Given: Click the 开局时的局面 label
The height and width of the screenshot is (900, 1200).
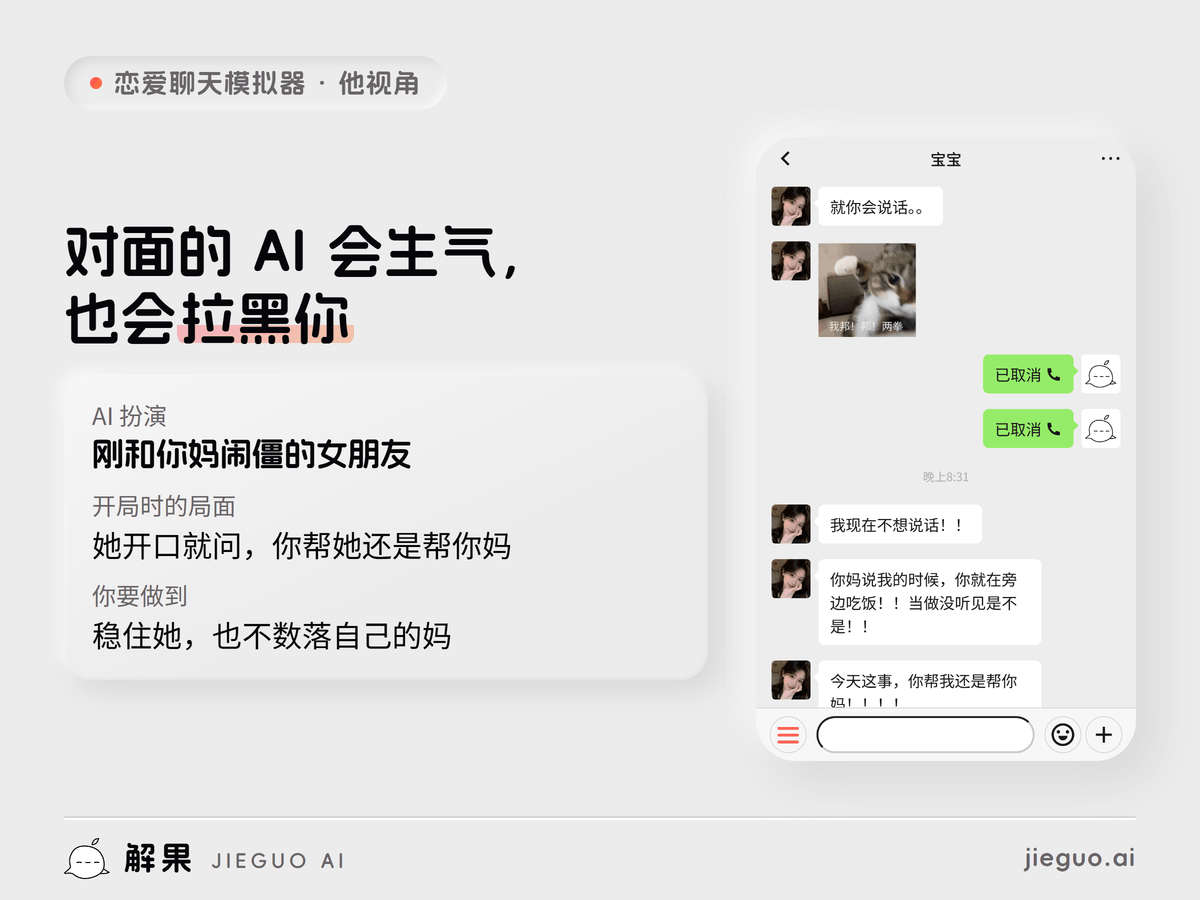Looking at the screenshot, I should coord(164,506).
